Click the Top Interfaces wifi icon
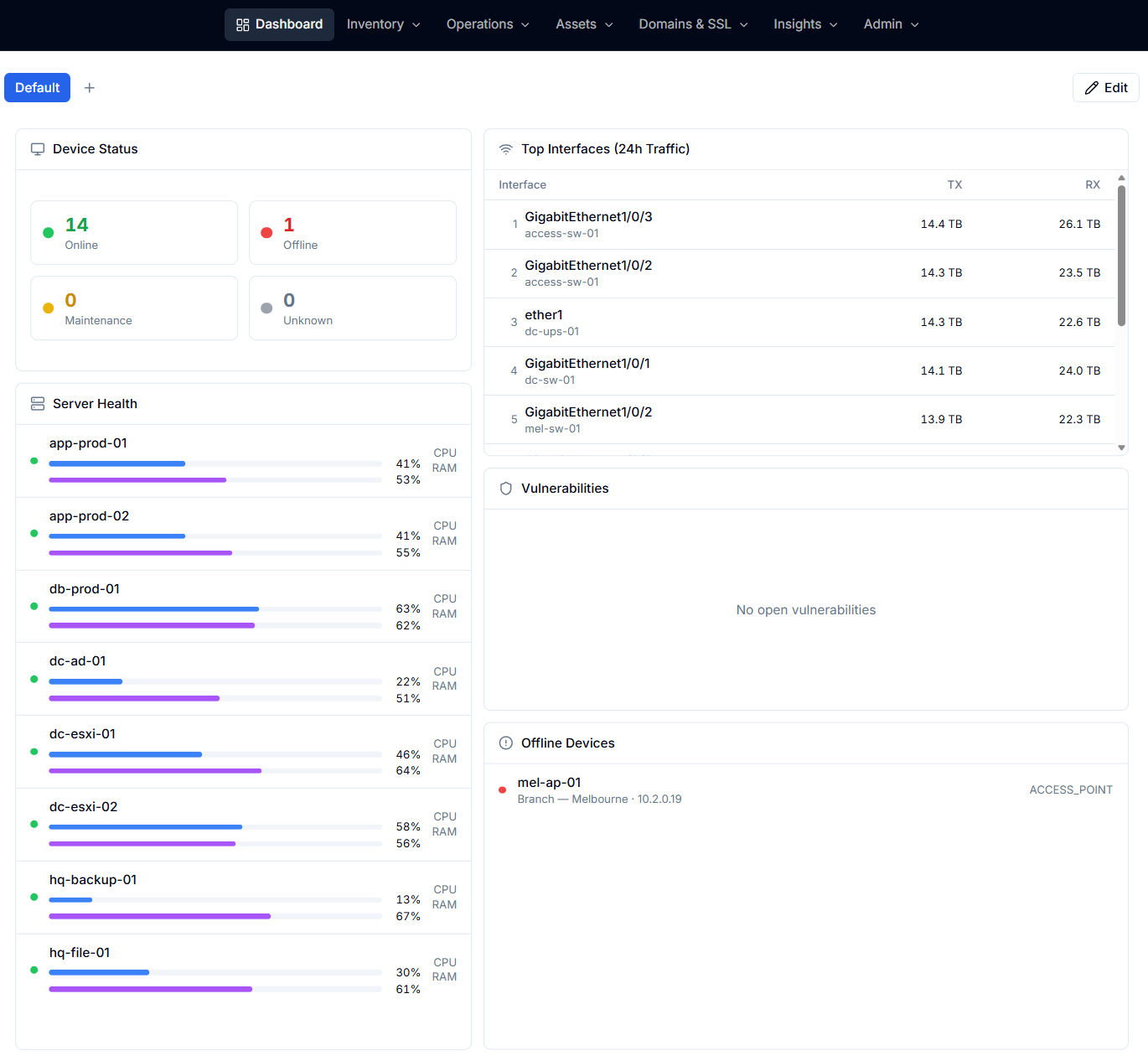This screenshot has width=1148, height=1061. [506, 149]
